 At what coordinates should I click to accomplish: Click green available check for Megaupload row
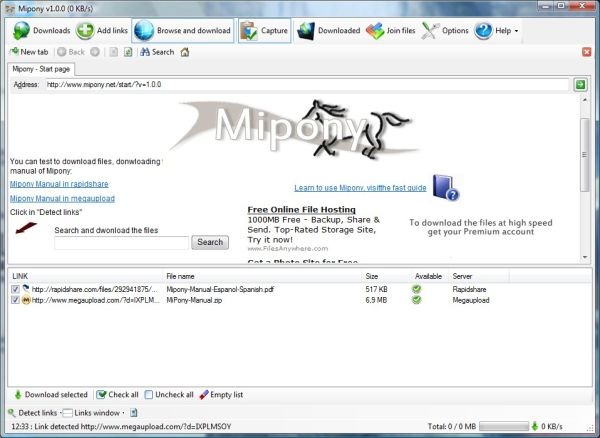click(417, 300)
